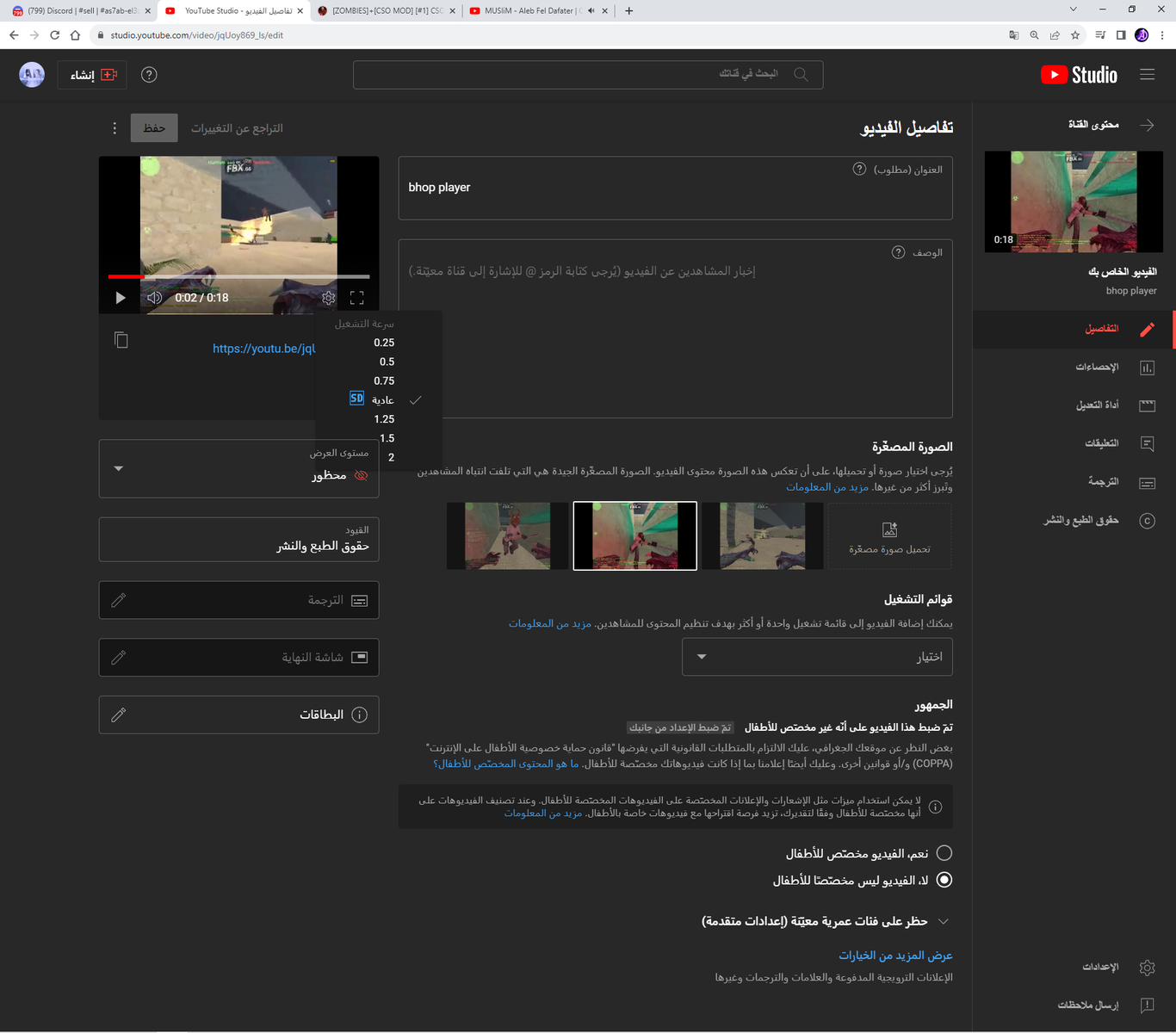The width and height of the screenshot is (1176, 1033).
Task: Open the three-dot more options menu
Action: coord(115,128)
